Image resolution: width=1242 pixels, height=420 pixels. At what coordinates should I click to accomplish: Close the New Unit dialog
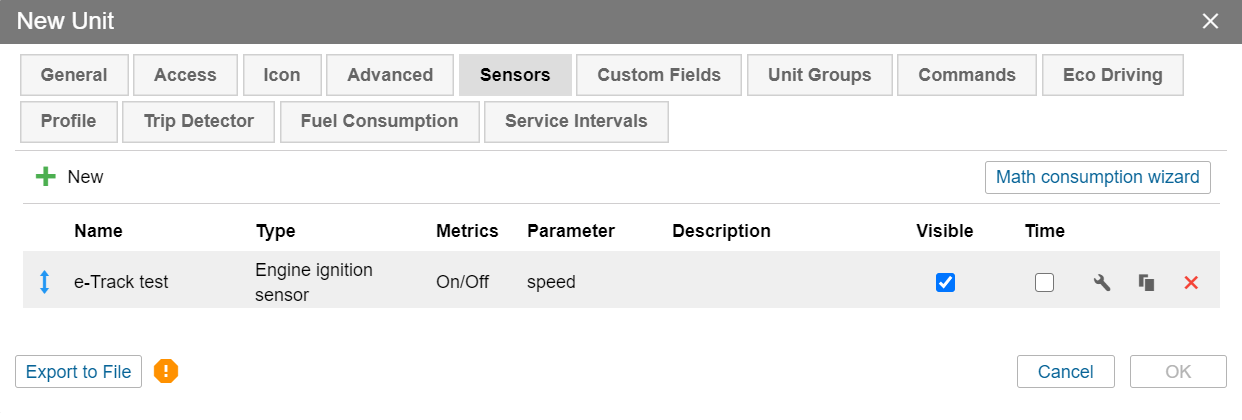pos(1210,21)
